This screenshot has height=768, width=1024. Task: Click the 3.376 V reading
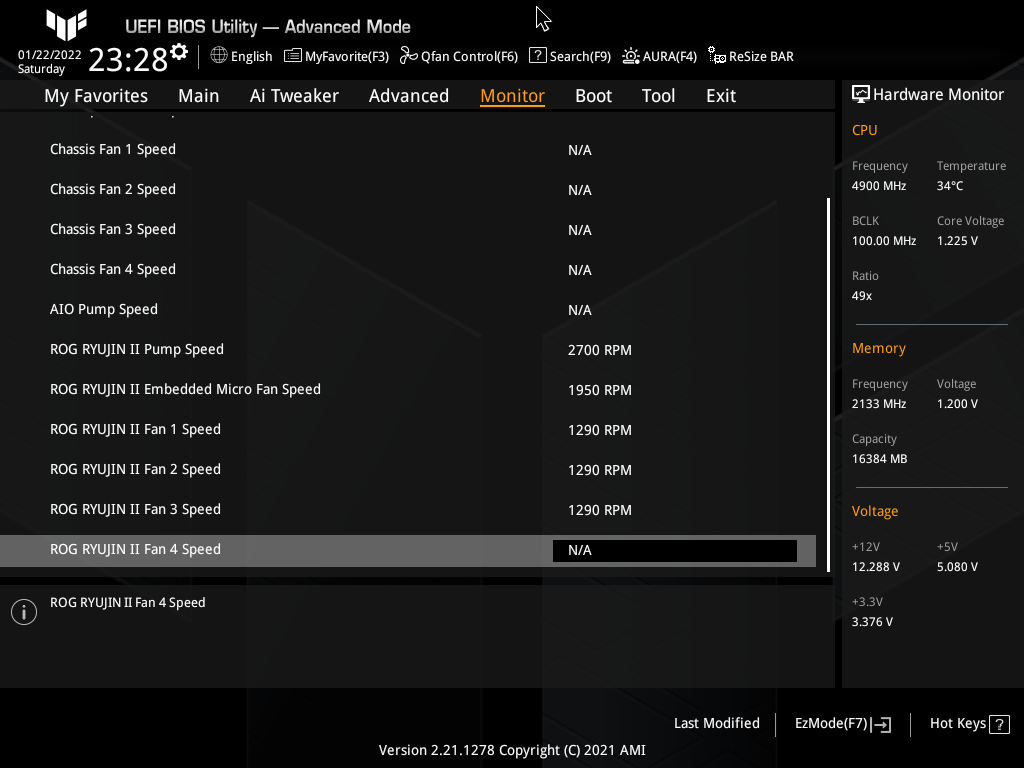coord(872,622)
